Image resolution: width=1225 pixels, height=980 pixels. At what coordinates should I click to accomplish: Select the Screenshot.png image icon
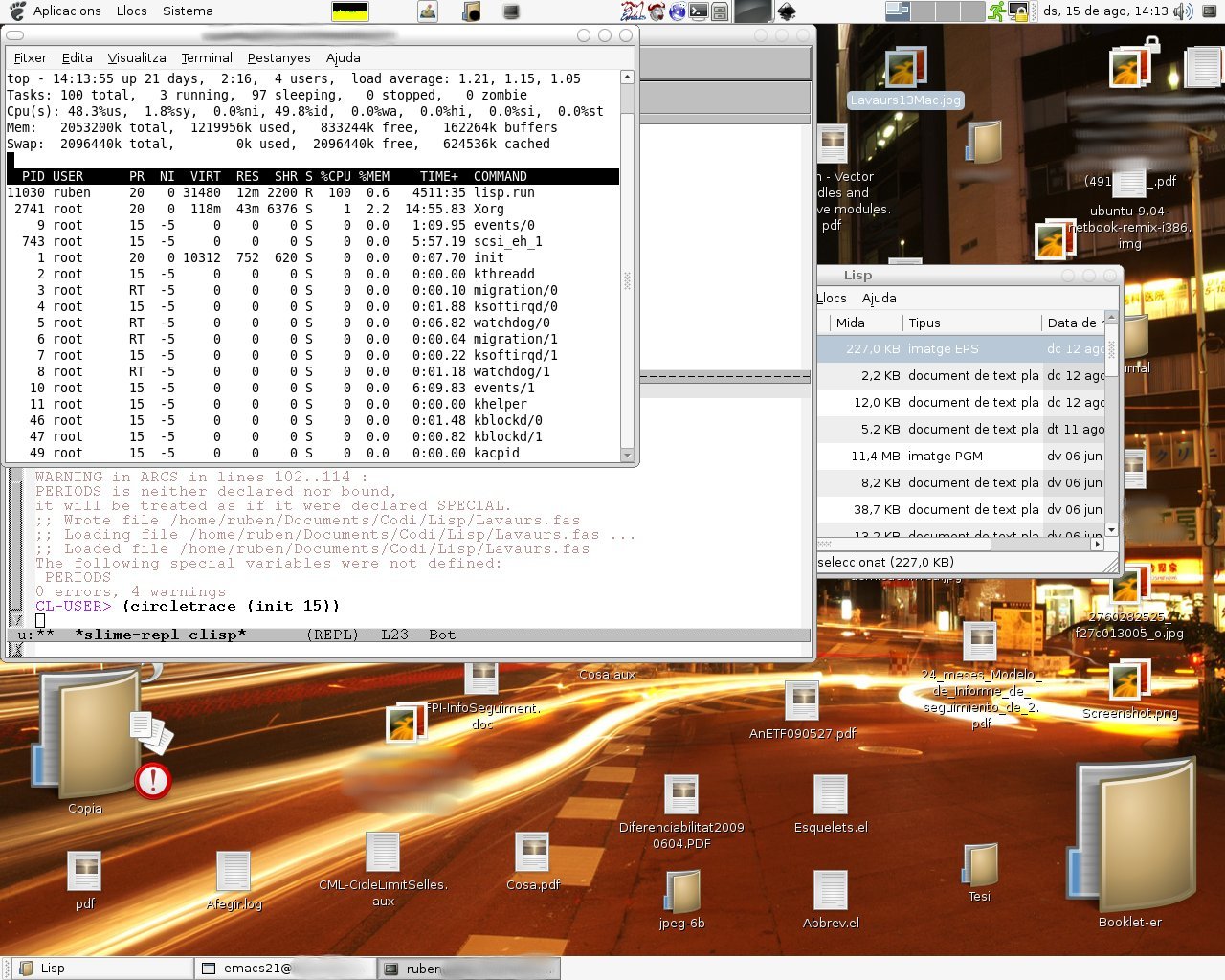pyautogui.click(x=1129, y=680)
